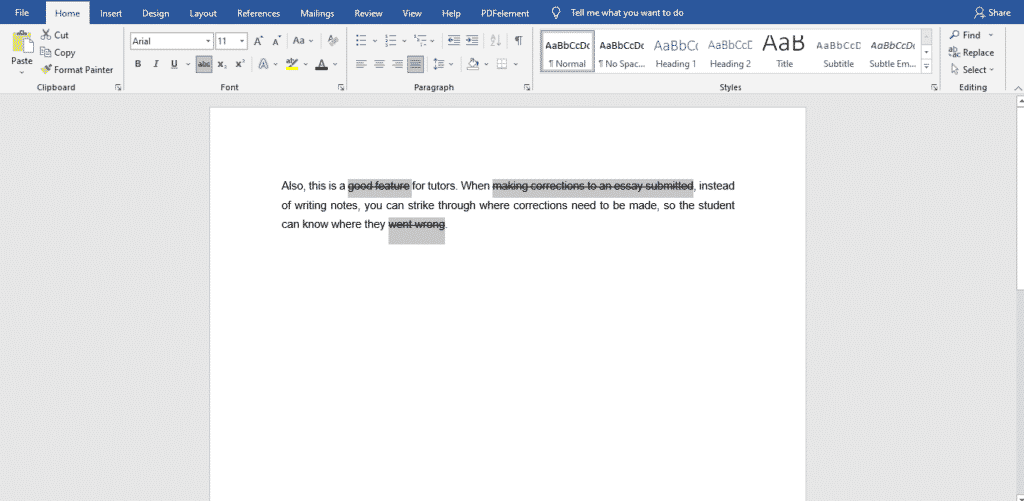Apply the Normal style
This screenshot has height=501, width=1024.
click(568, 51)
